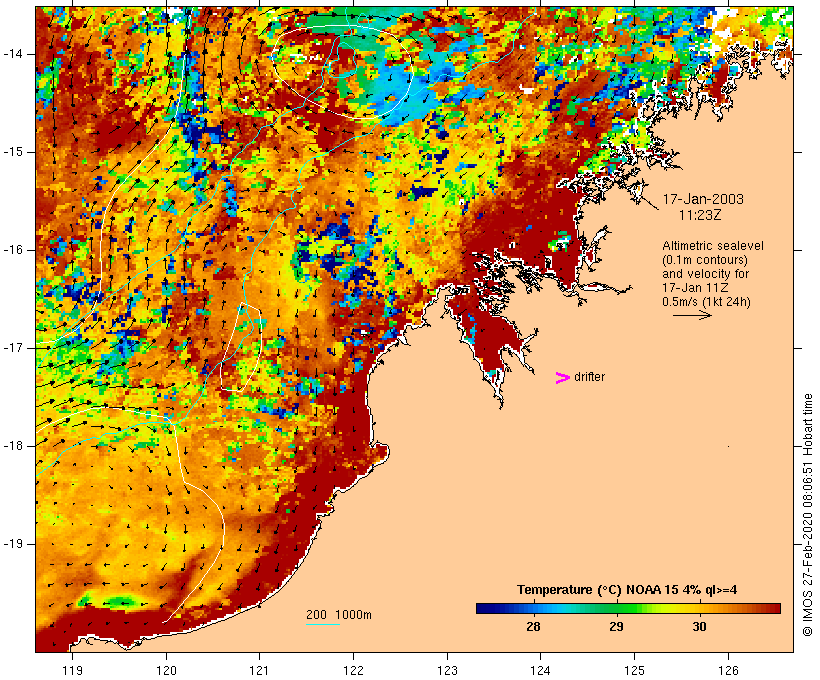Click the '28' colorbar label
This screenshot has width=820, height=680.
[533, 626]
